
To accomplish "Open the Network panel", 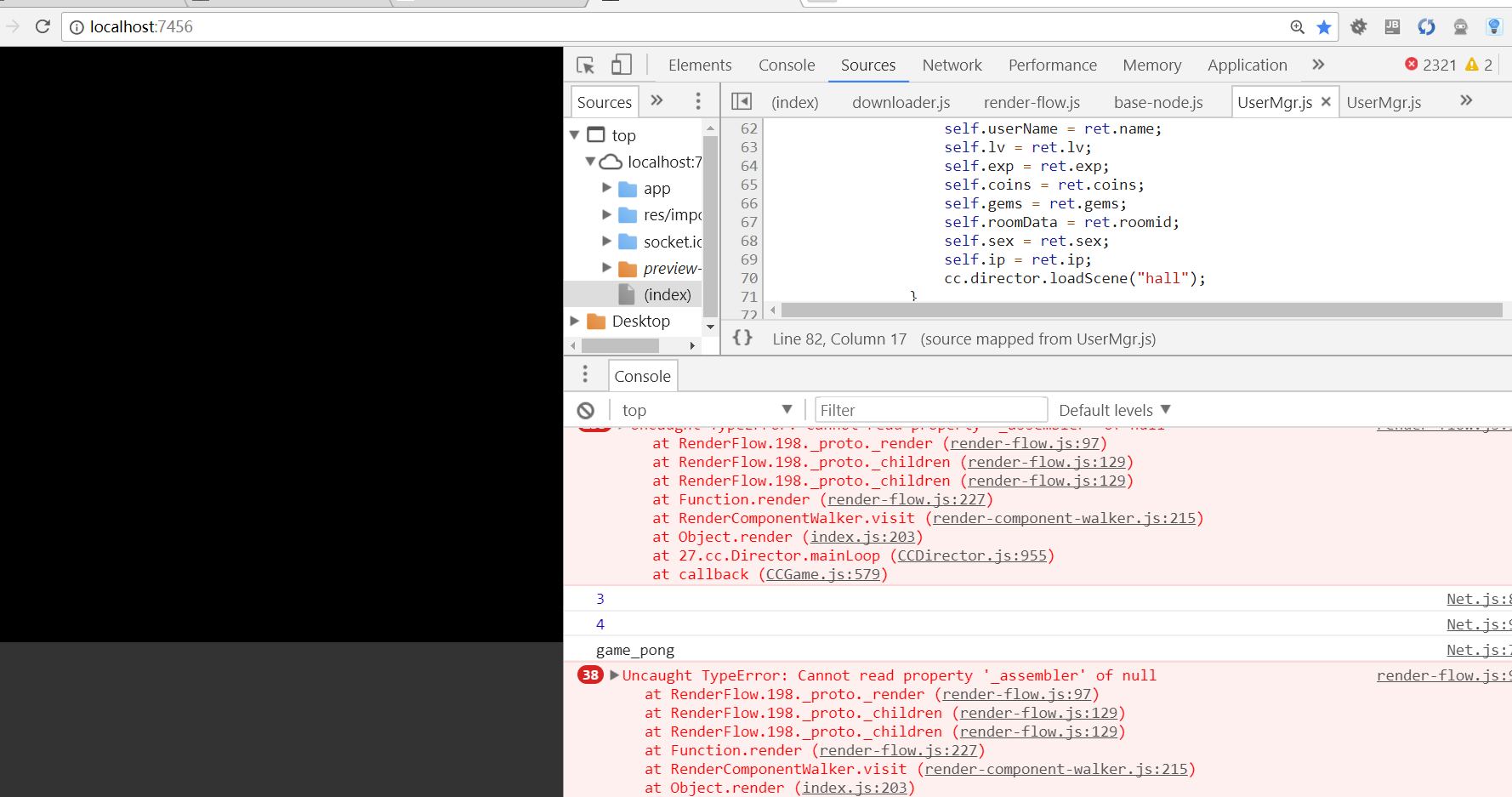I will tap(952, 65).
